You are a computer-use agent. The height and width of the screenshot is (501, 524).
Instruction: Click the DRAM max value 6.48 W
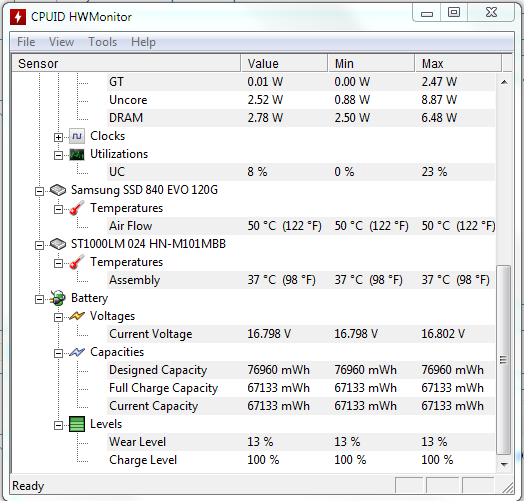[x=439, y=118]
